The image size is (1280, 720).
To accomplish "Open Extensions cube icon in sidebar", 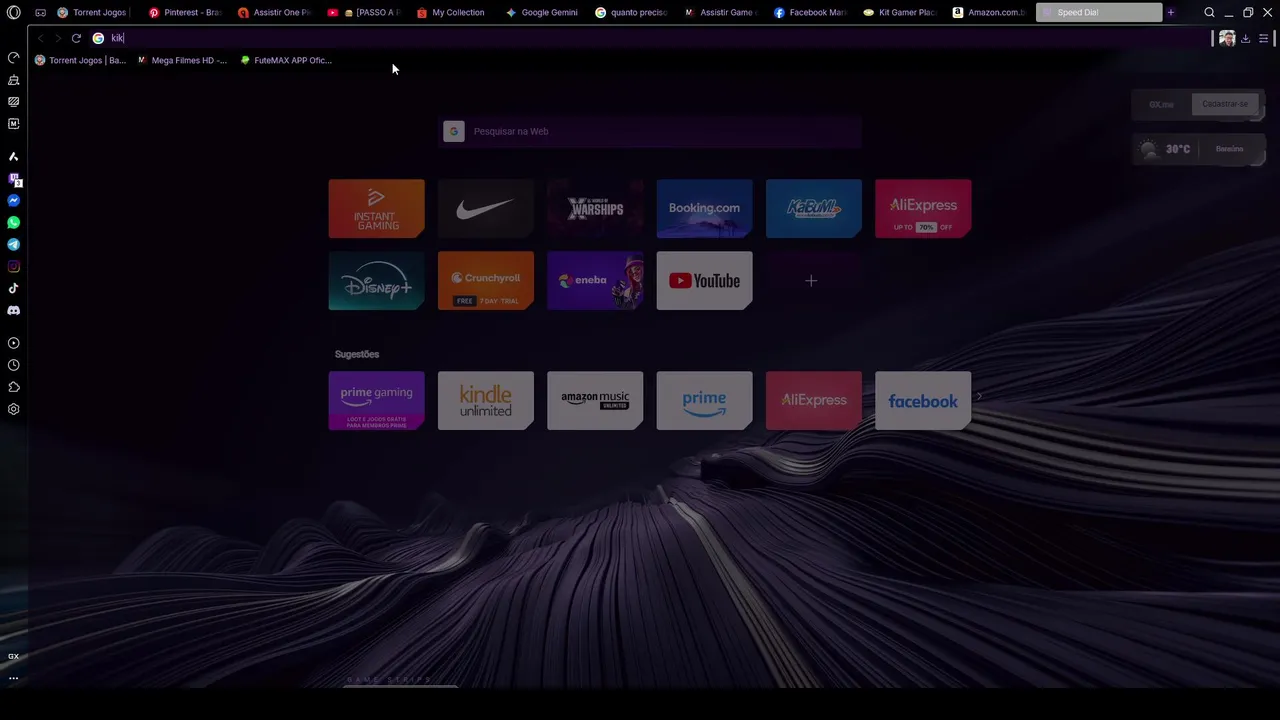I will click(13, 387).
